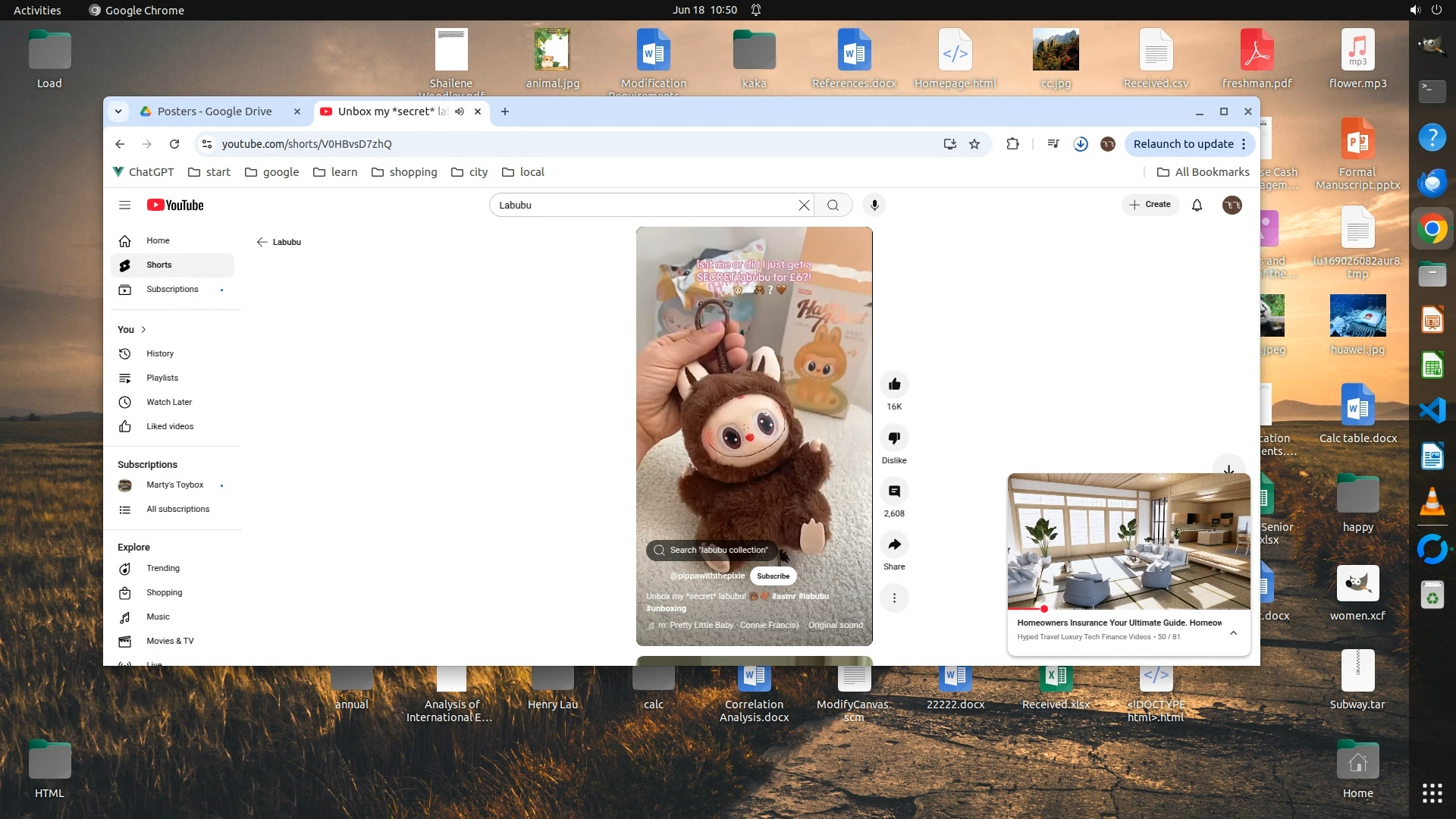Viewport: 1456px width, 819px height.
Task: Open Chrome tab search dropdown
Action: point(118,111)
